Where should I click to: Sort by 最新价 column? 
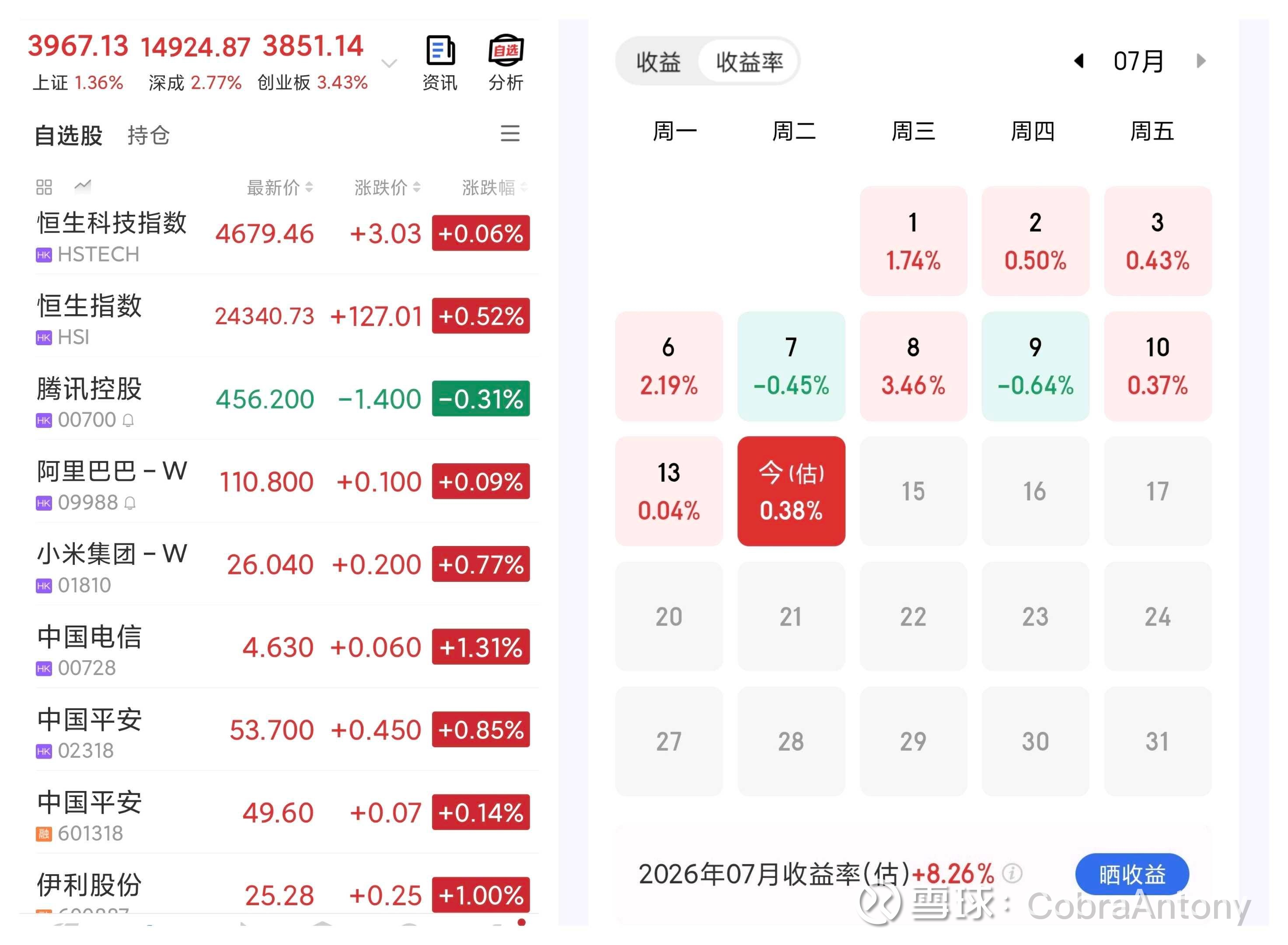coord(279,187)
